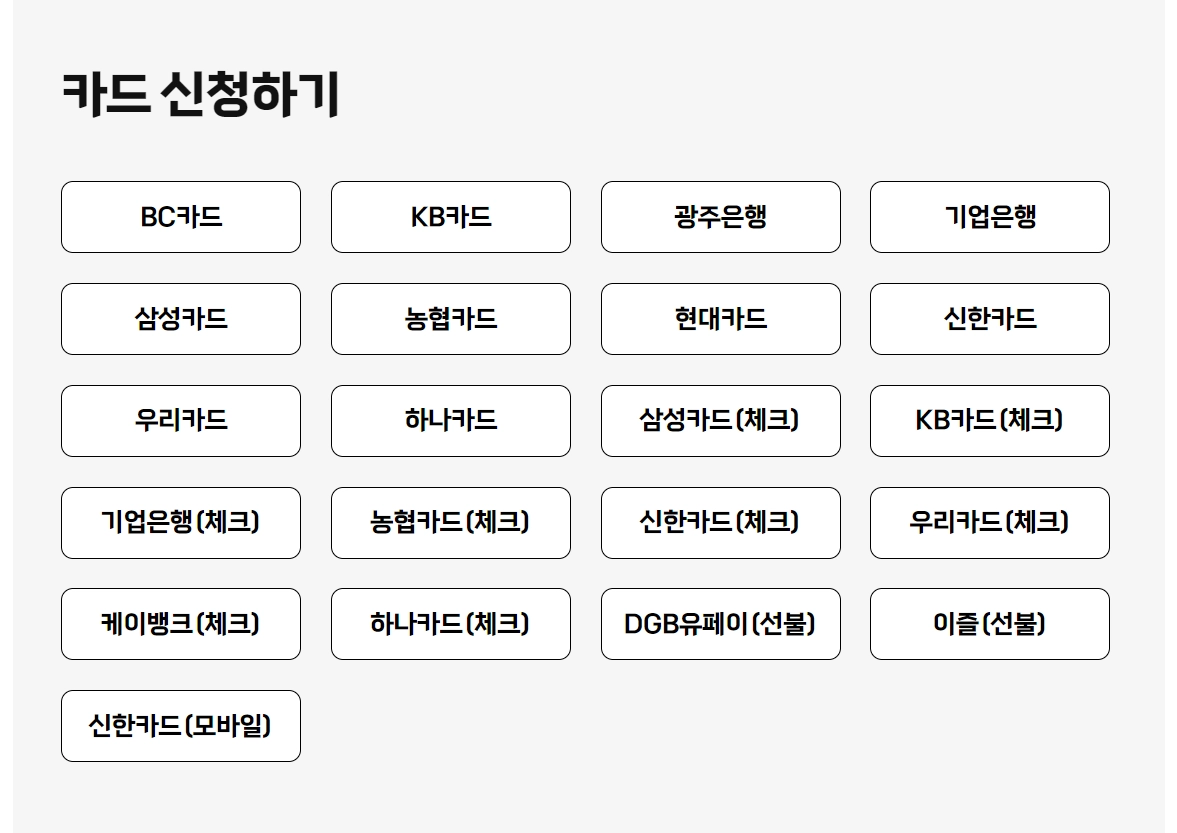
Task: Choose 농협카드
Action: click(x=450, y=319)
